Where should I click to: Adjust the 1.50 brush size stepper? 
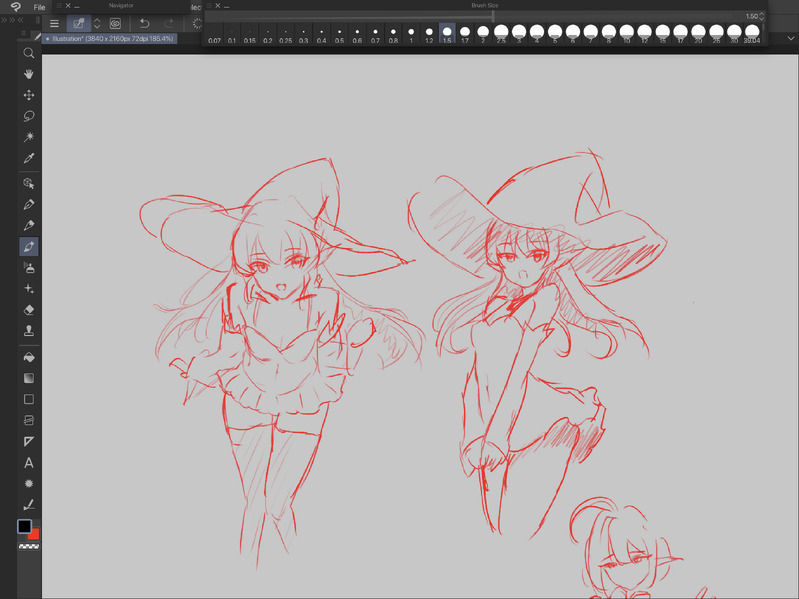click(762, 16)
